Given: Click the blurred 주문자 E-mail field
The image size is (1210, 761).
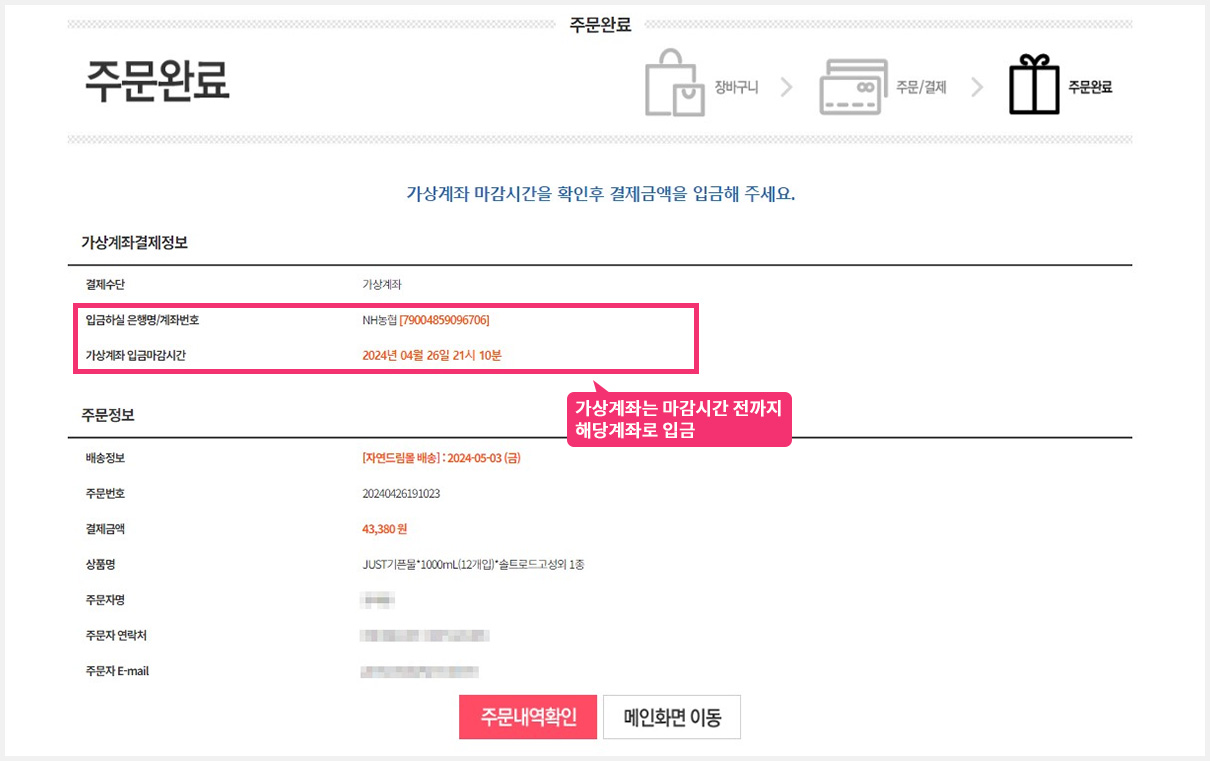Looking at the screenshot, I should click(x=419, y=671).
